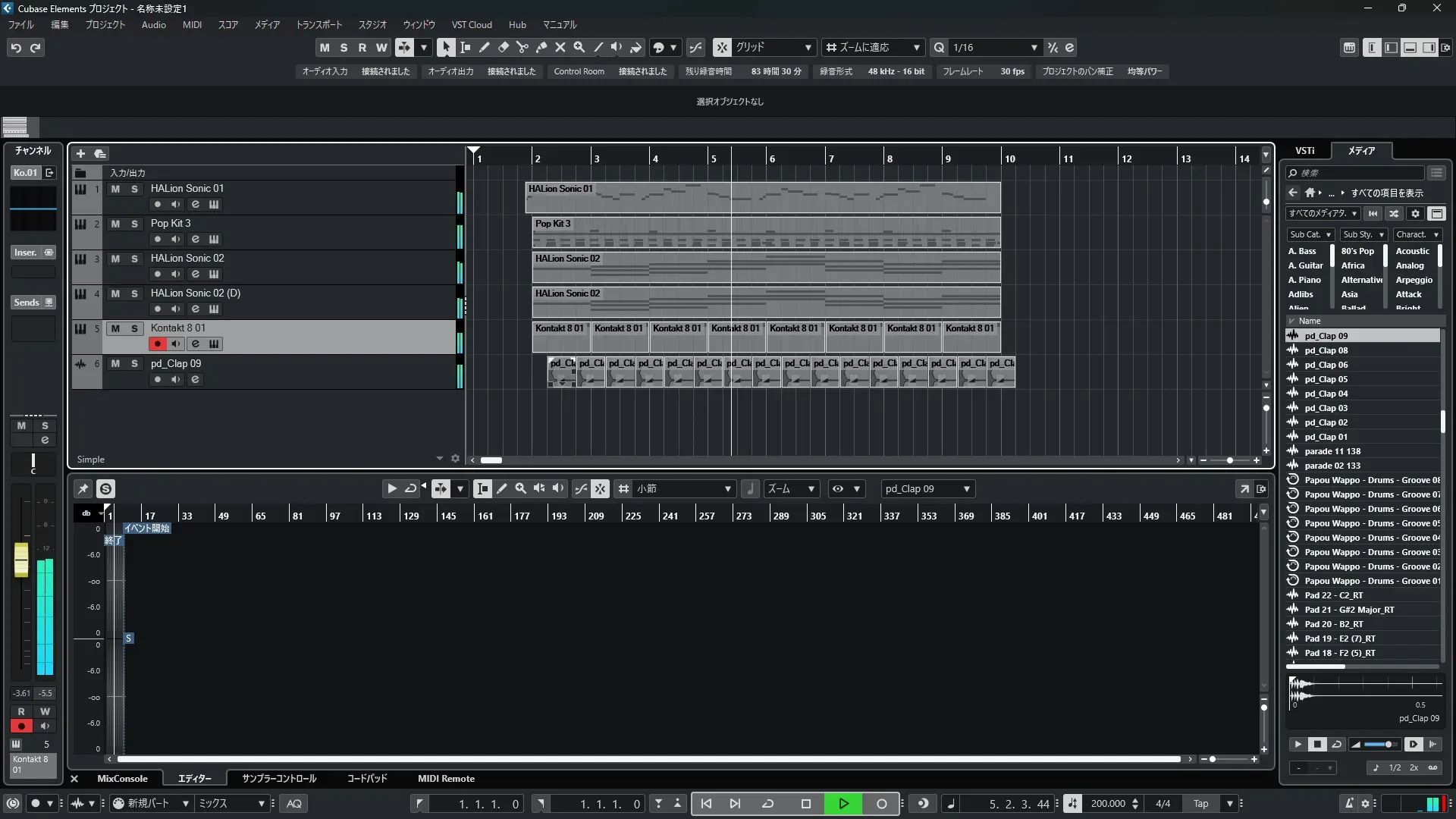The image size is (1456, 819).
Task: Open the 1/16 quantize preset dropdown
Action: pos(1034,48)
